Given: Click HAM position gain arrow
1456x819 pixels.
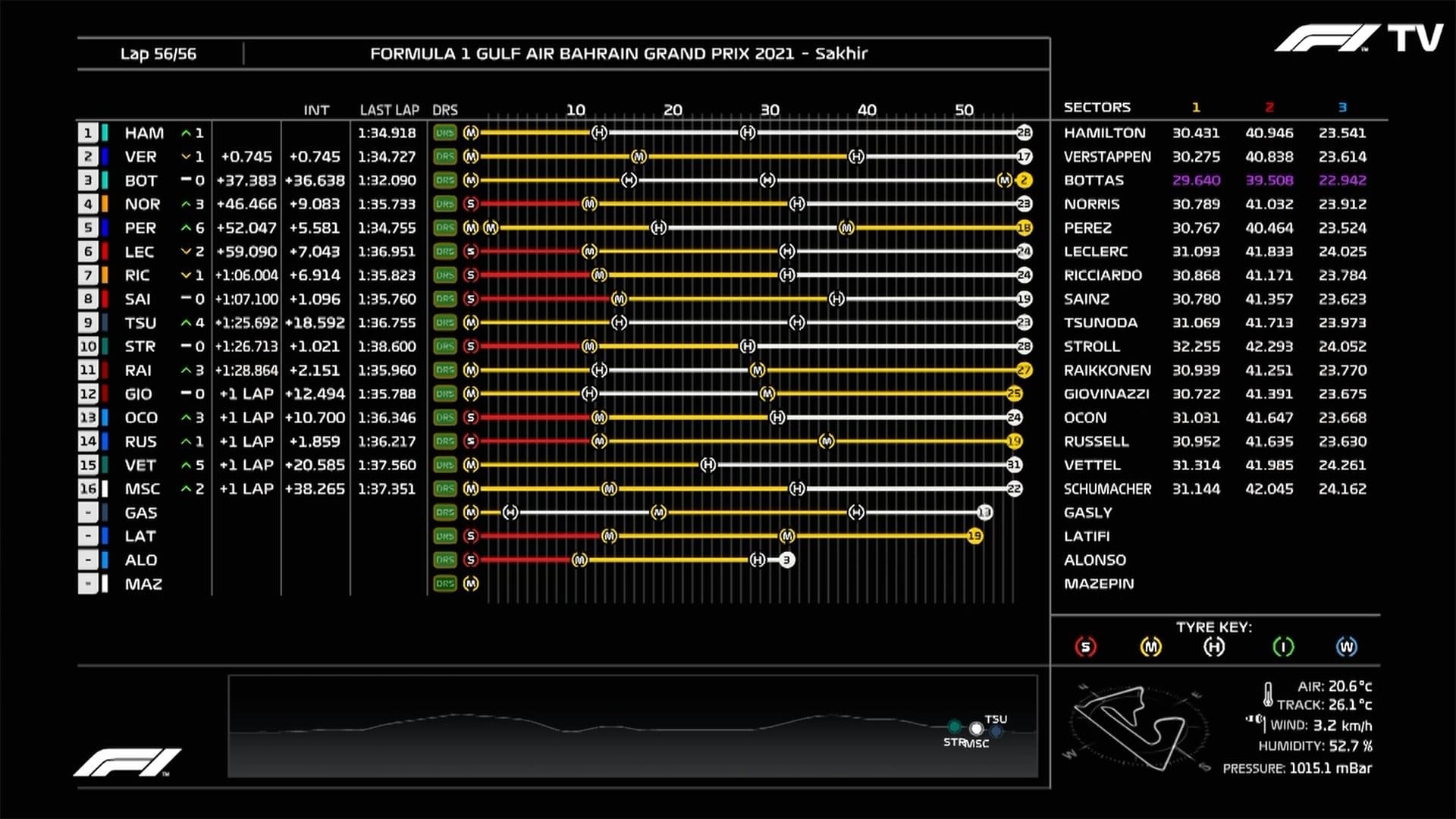Looking at the screenshot, I should 186,133.
